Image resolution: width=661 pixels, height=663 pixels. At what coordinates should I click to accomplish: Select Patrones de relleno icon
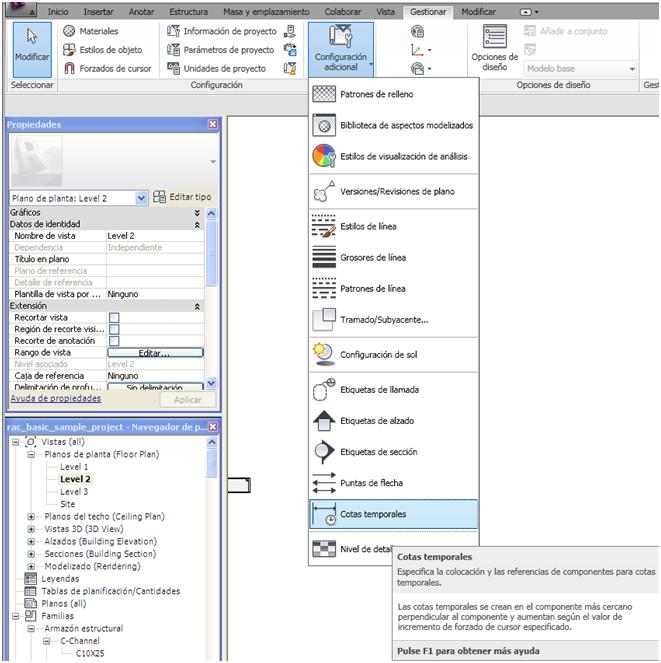click(324, 94)
